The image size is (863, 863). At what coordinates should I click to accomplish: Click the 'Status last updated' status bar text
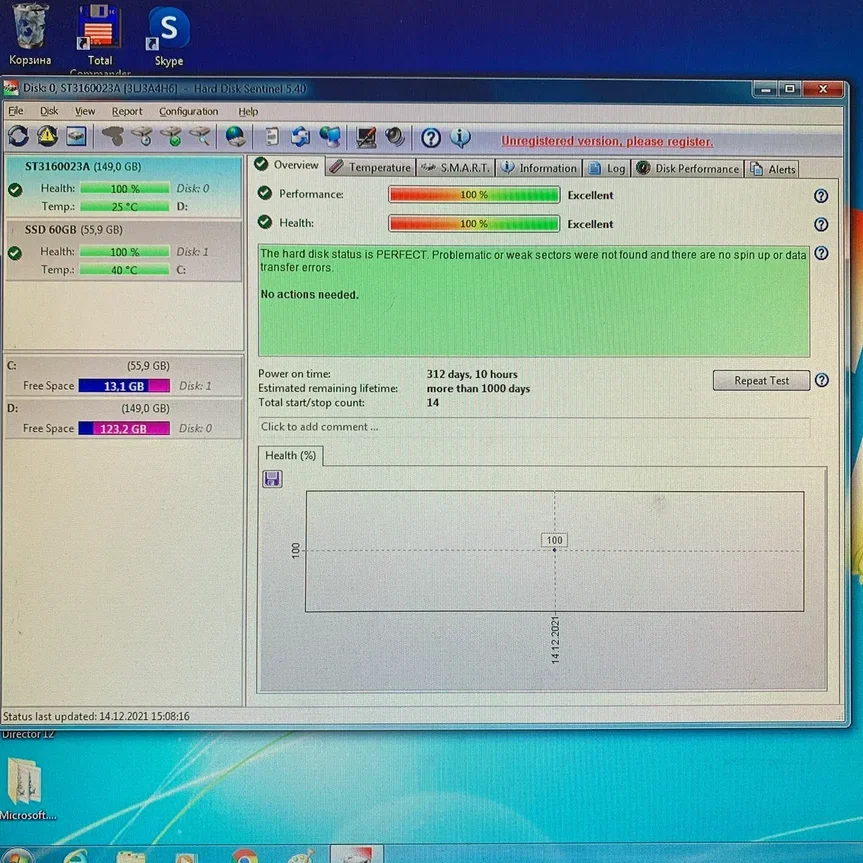coord(96,716)
